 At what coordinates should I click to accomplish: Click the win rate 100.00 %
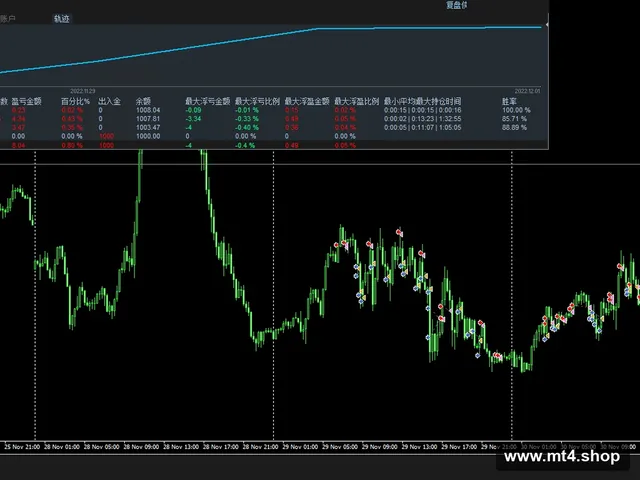516,110
